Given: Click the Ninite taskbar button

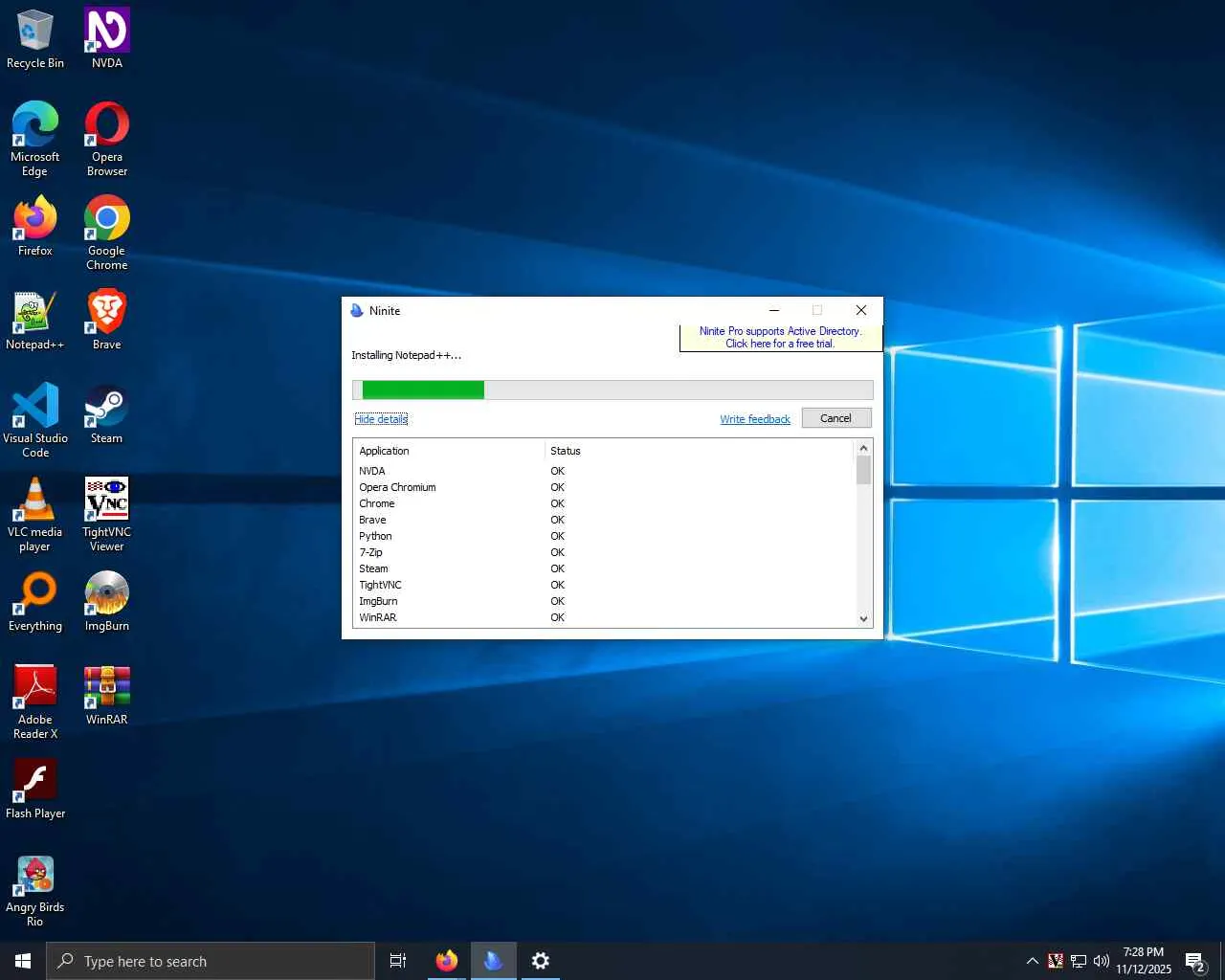Looking at the screenshot, I should click(x=493, y=961).
